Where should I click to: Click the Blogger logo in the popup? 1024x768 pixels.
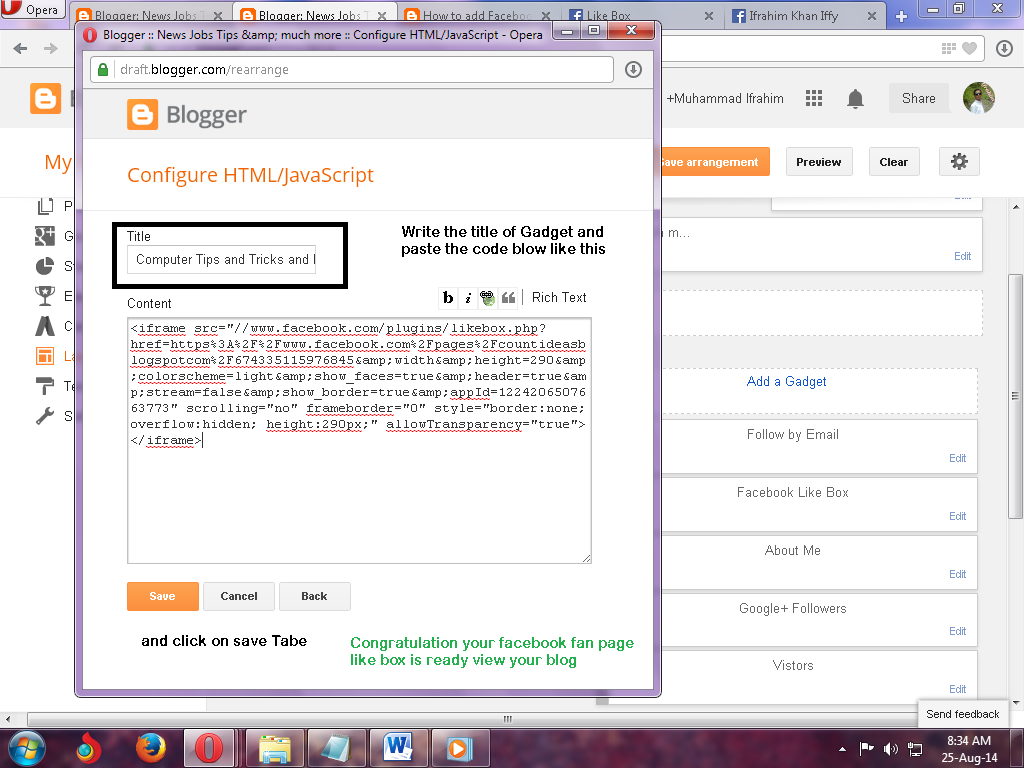tap(187, 115)
